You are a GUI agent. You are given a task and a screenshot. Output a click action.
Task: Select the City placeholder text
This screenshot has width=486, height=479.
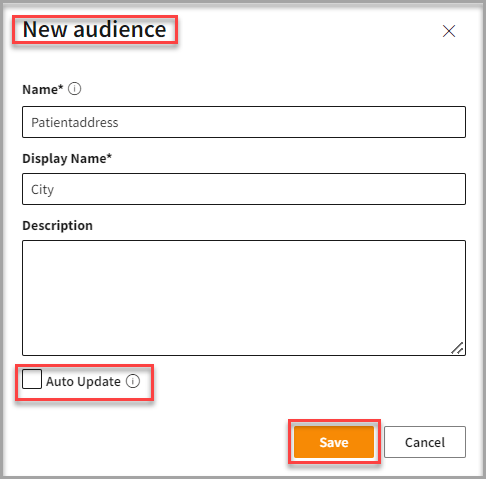point(42,190)
